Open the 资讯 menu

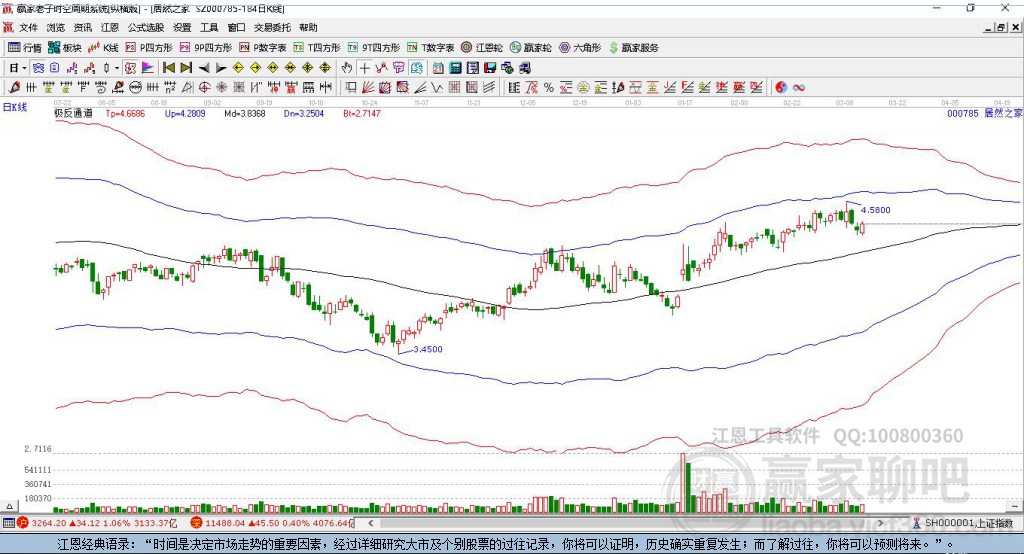[x=82, y=27]
